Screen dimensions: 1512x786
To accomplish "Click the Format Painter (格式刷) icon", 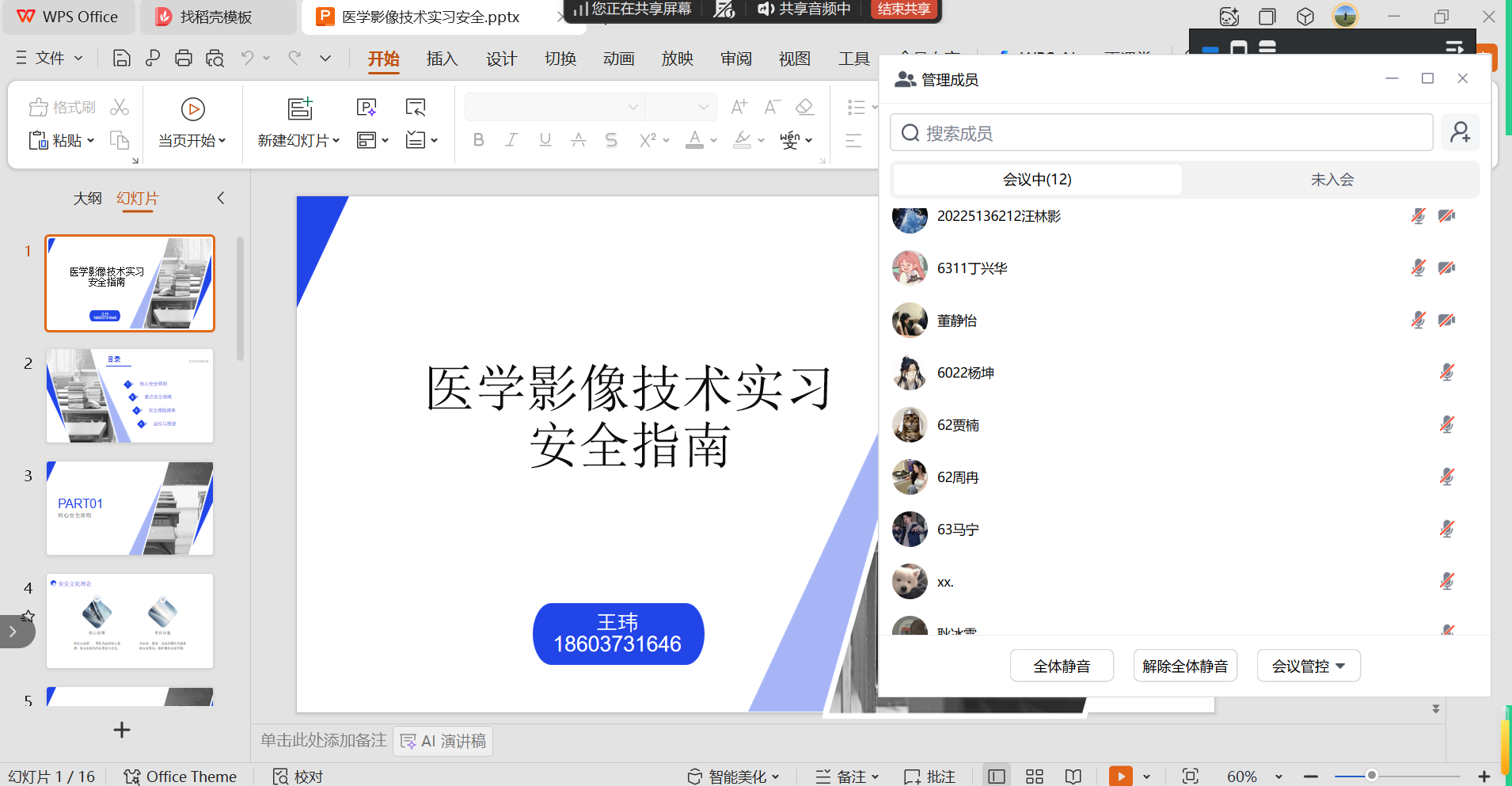I will point(39,107).
